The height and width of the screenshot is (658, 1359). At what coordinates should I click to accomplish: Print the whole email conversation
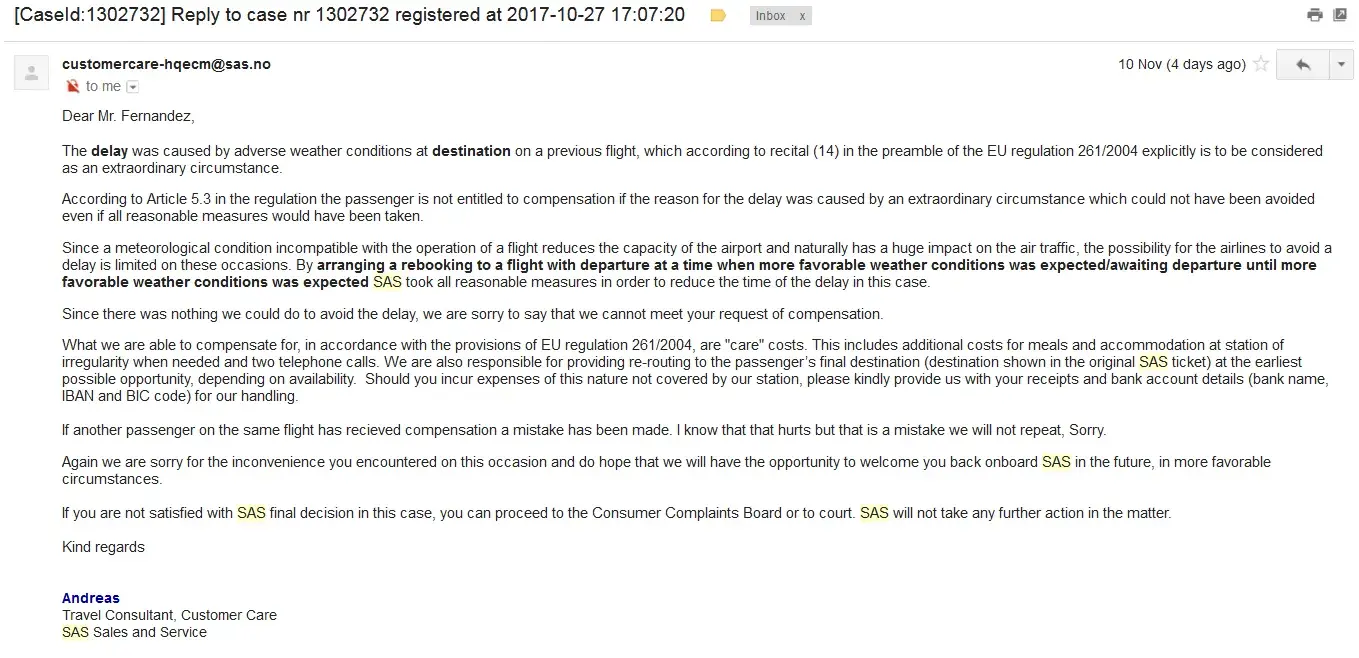click(x=1315, y=15)
